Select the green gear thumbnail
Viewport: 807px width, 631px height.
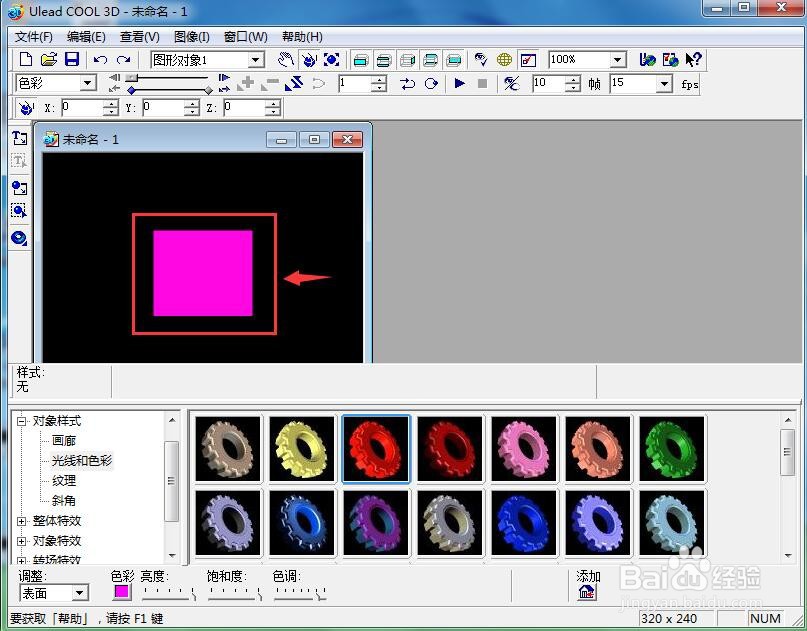(672, 449)
